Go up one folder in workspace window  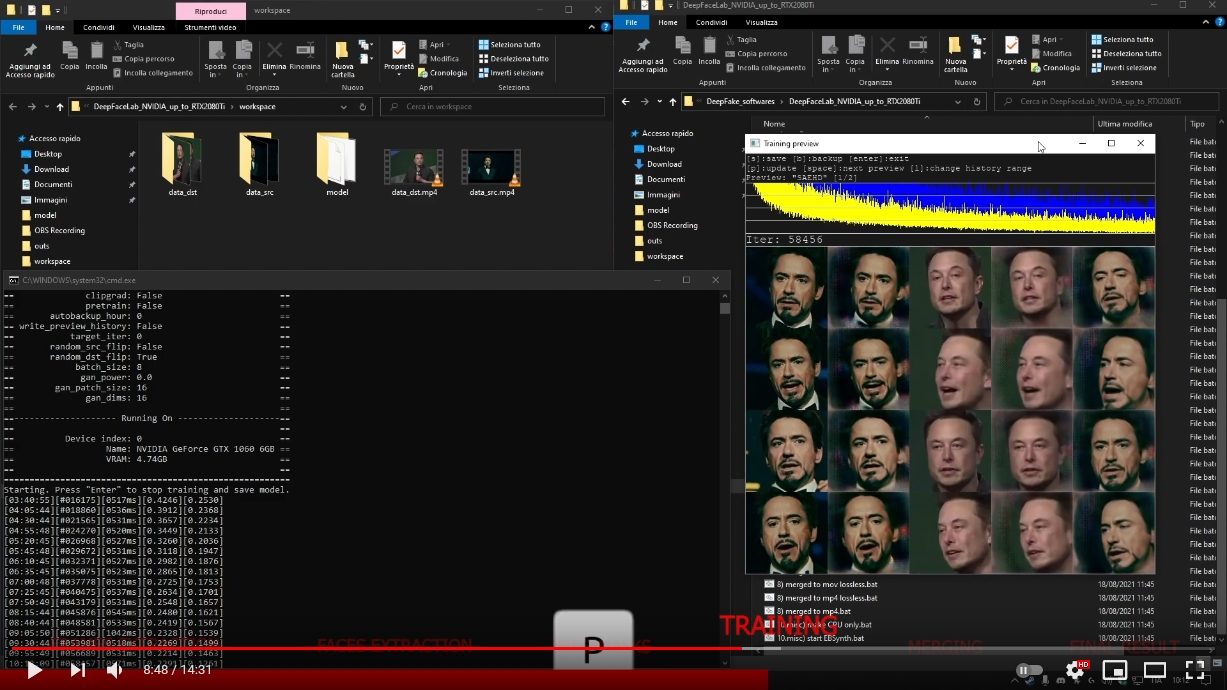pyautogui.click(x=60, y=106)
